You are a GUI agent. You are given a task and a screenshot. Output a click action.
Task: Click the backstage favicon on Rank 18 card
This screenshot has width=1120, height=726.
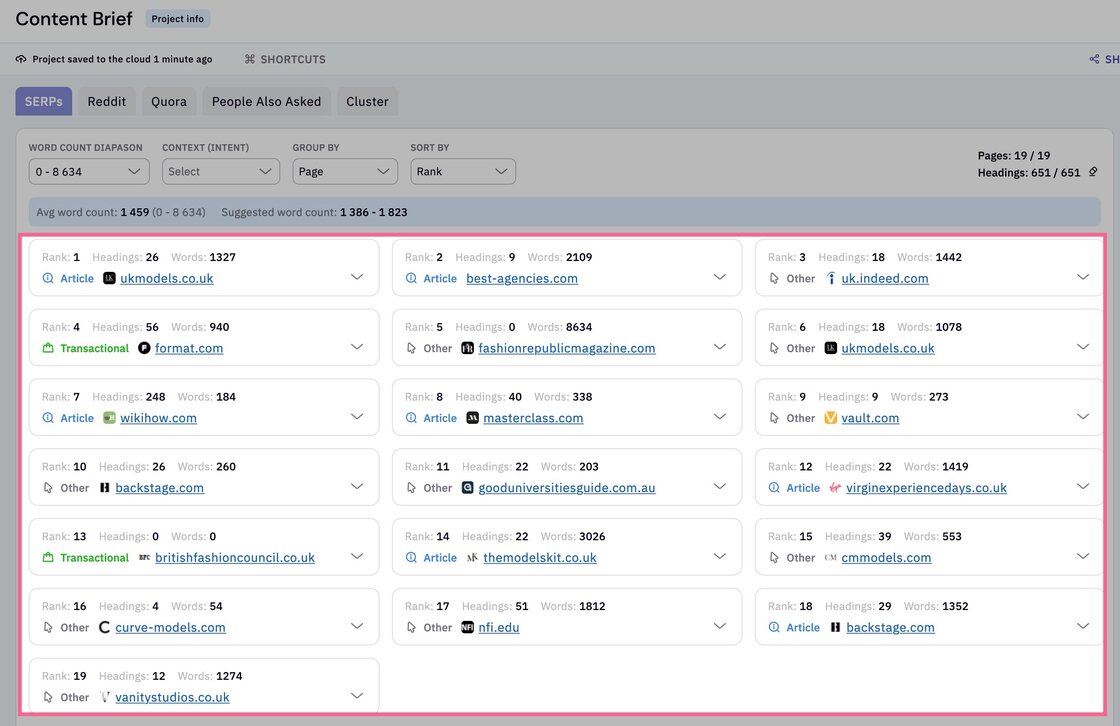coord(835,627)
